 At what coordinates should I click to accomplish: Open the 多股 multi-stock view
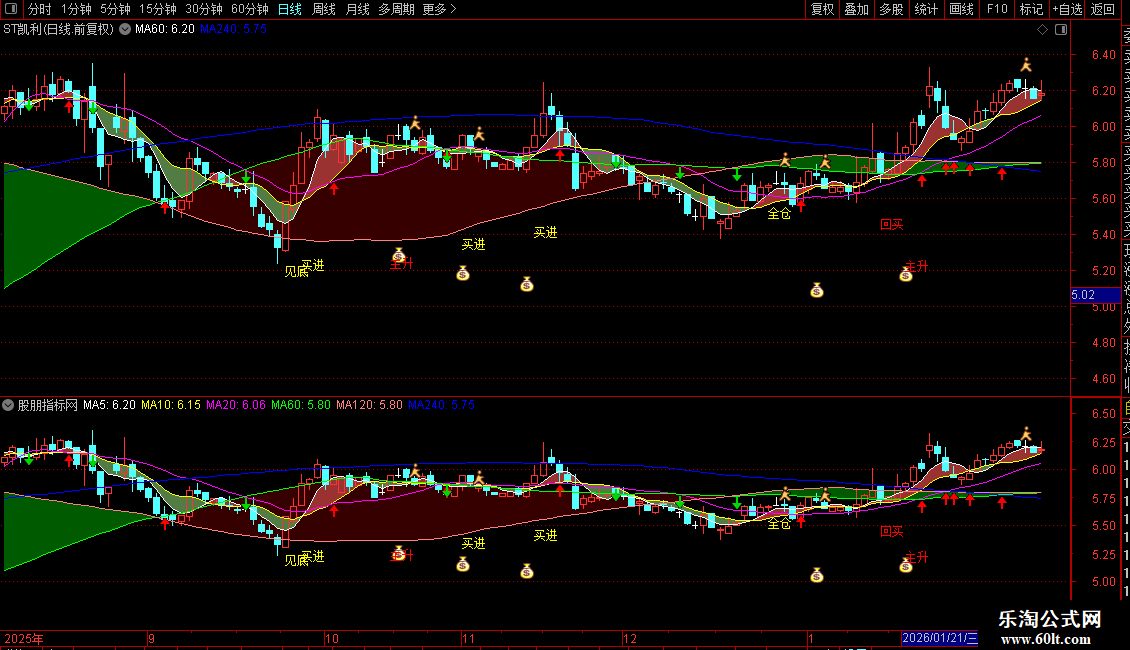(891, 9)
